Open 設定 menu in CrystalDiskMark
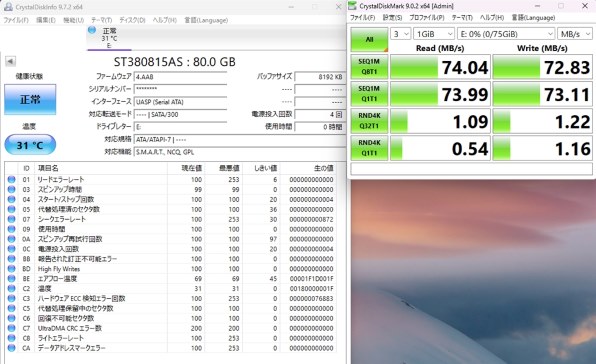Image resolution: width=596 pixels, height=364 pixels. point(392,18)
